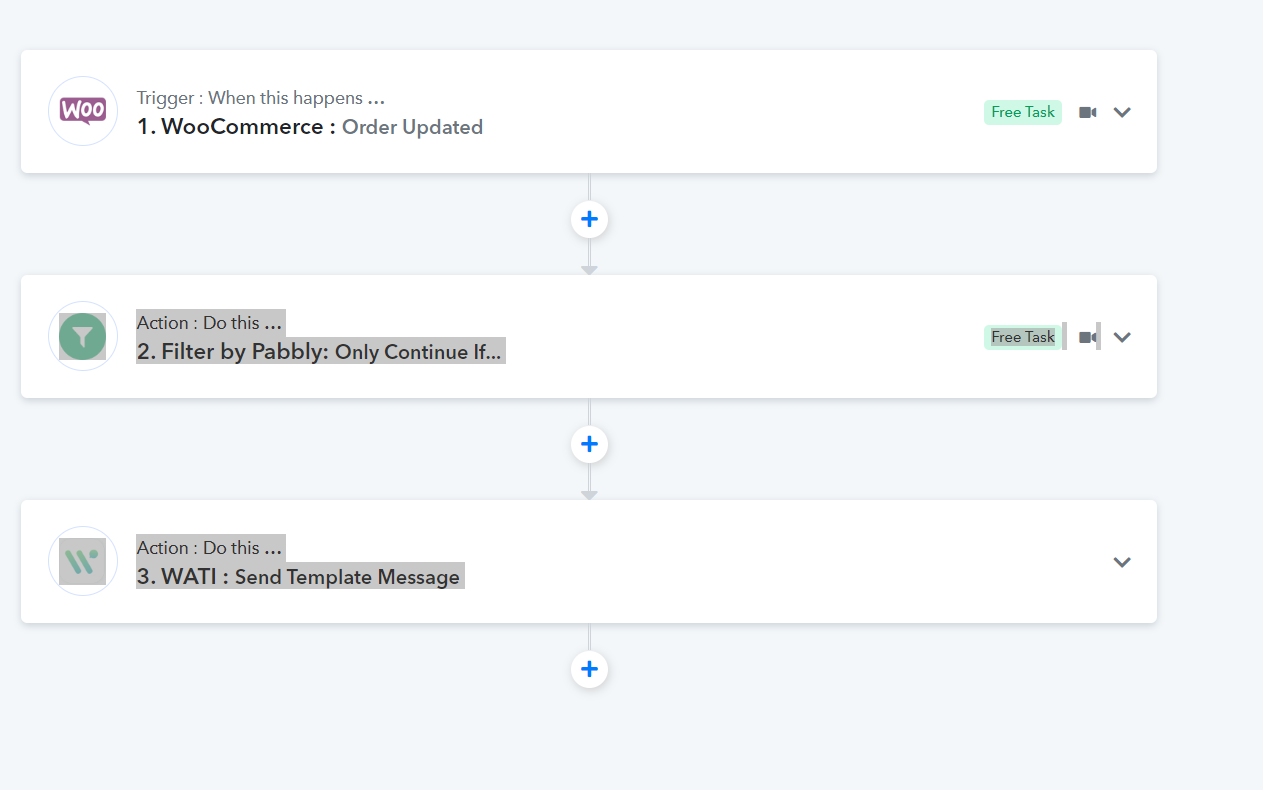
Task: Click 'Action : Do this ...' label above WATI
Action: 210,548
